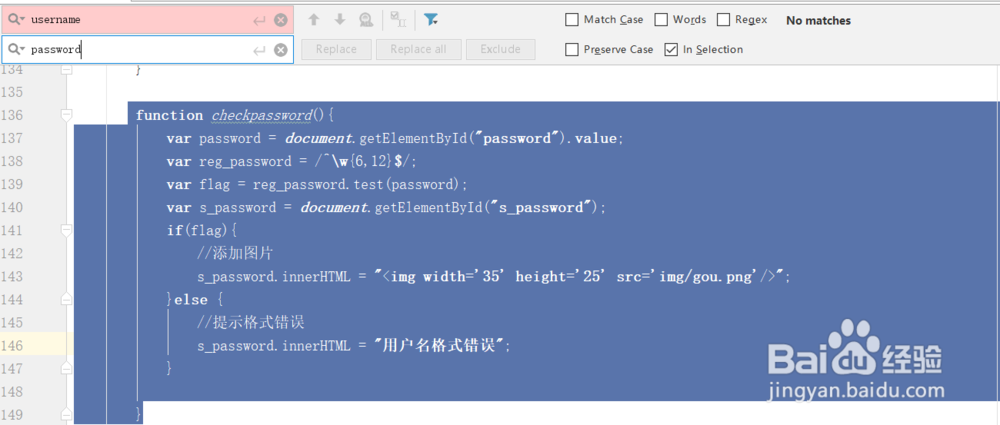Click the img/gou.png innerHTML line
The image size is (1000, 425).
click(x=494, y=276)
